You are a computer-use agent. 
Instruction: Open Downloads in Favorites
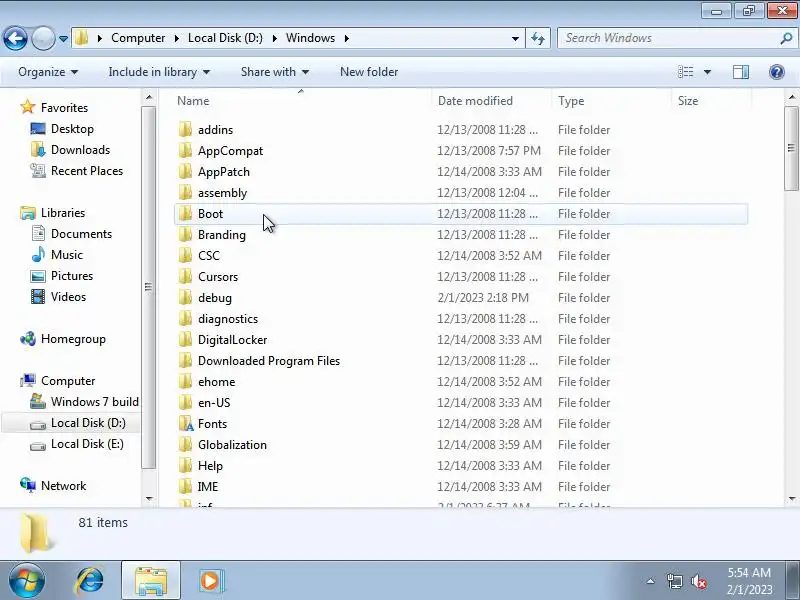[80, 149]
